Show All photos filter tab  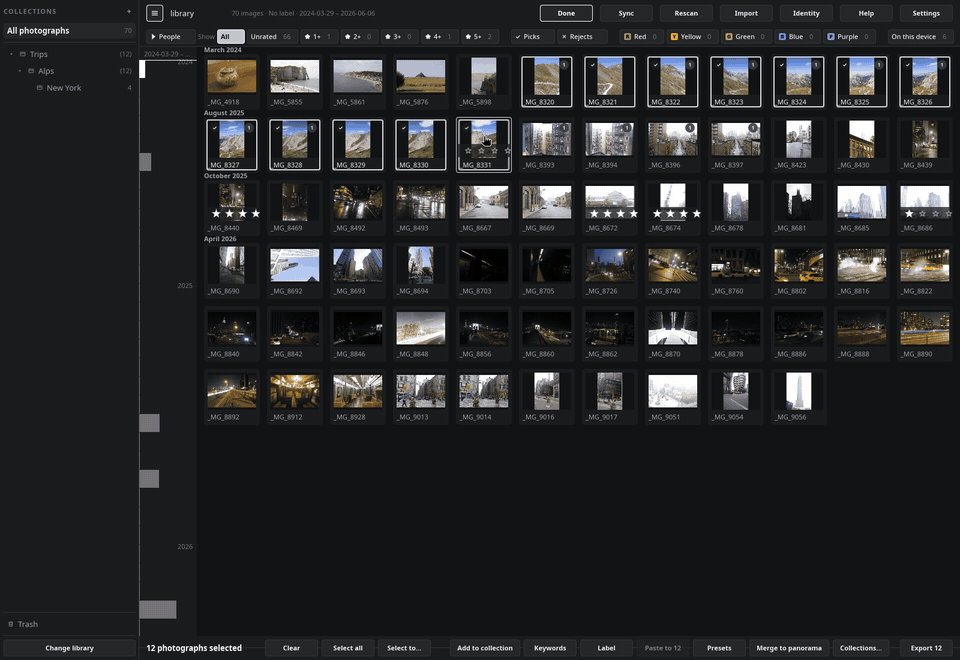pos(230,37)
